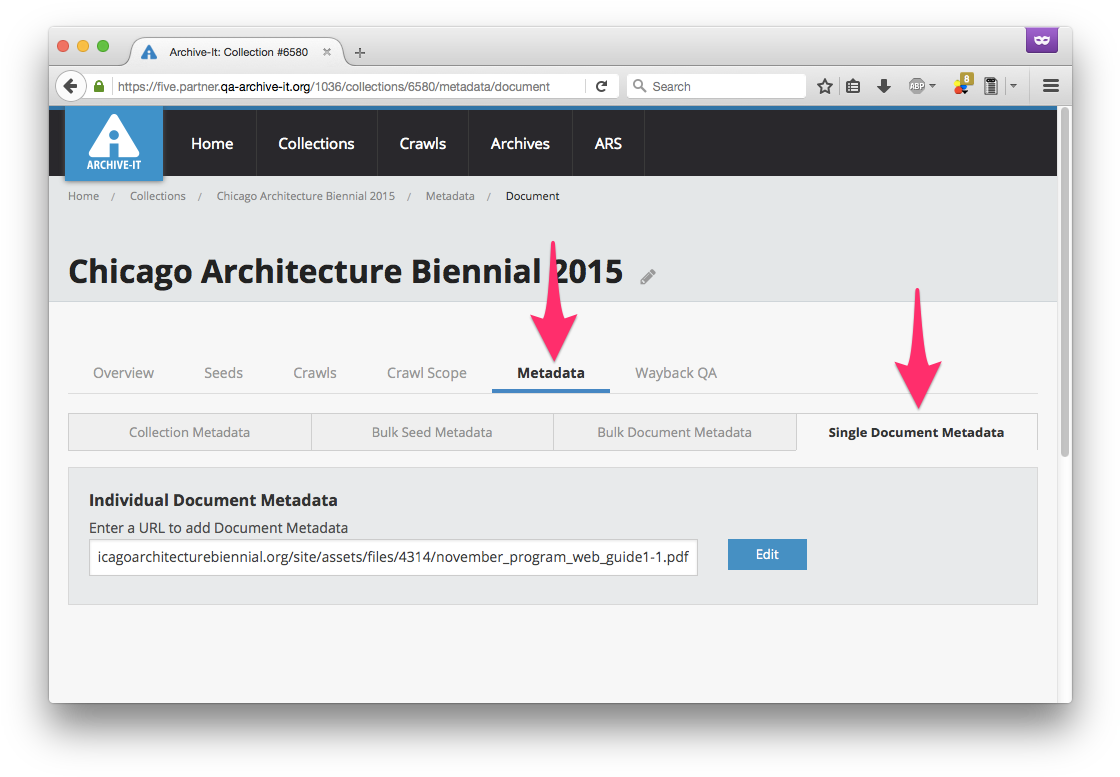The width and height of the screenshot is (1120, 777).
Task: Bookmark this page with the star icon
Action: pos(824,86)
